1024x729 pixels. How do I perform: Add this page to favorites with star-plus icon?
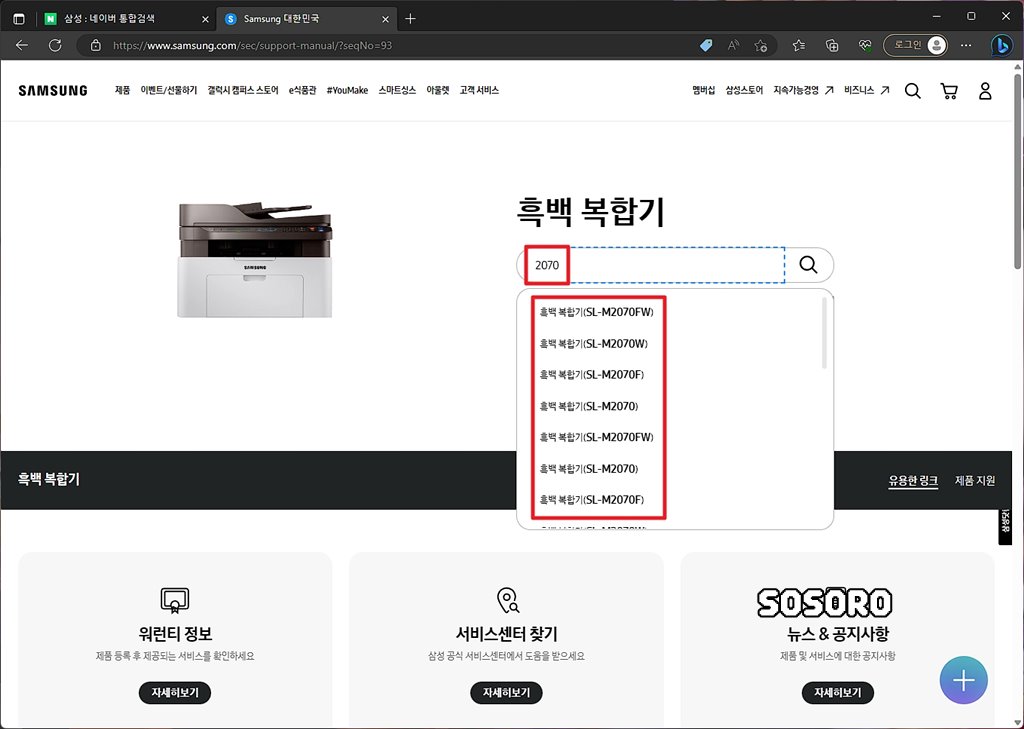point(761,46)
